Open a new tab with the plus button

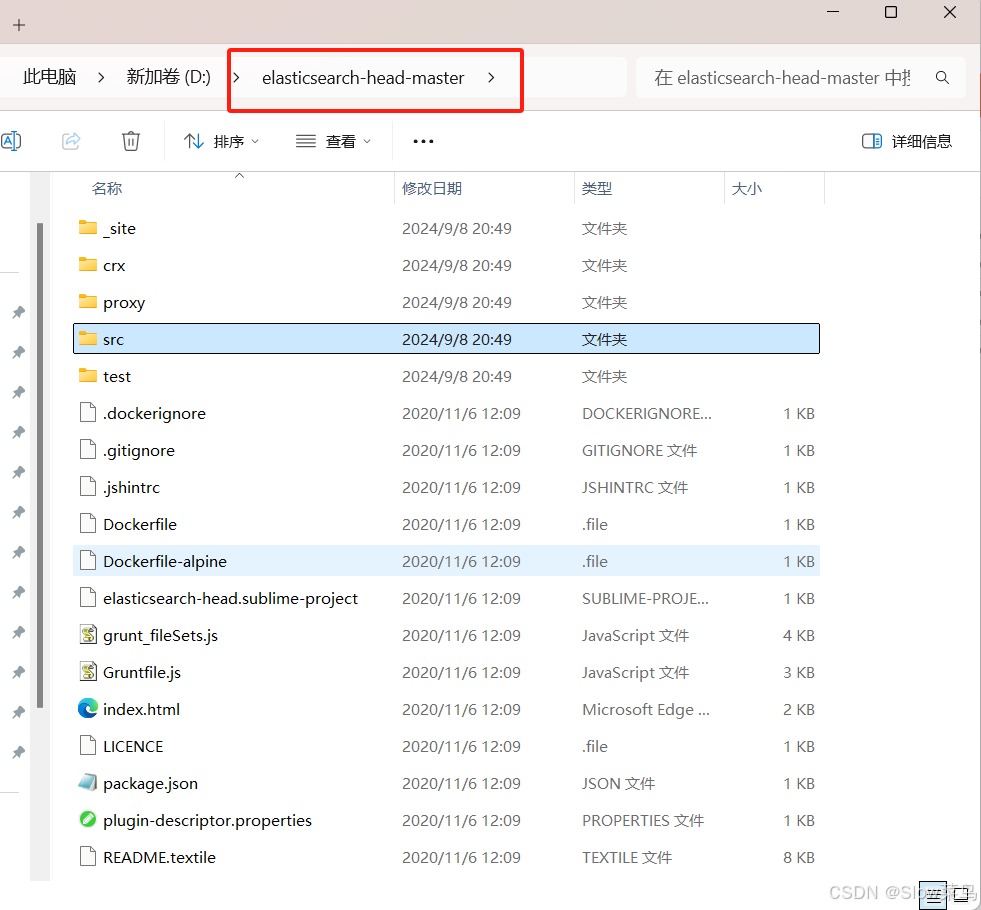(19, 25)
